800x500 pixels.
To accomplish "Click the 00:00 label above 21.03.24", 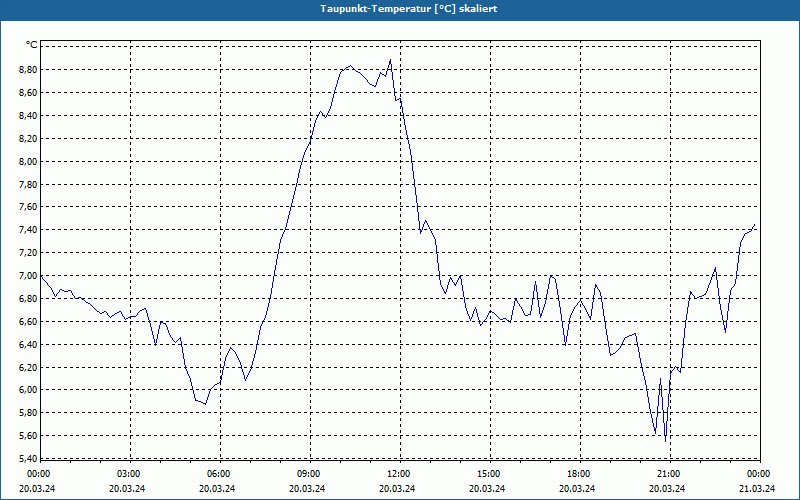I will point(760,473).
